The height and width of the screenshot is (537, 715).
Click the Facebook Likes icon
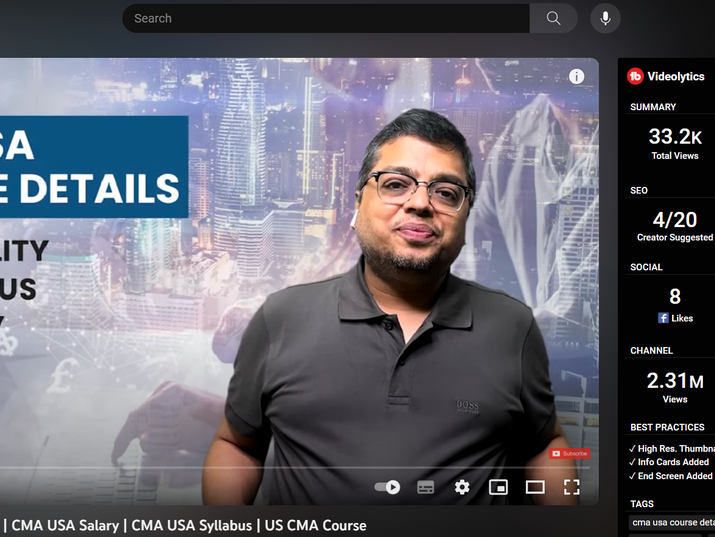coord(663,318)
